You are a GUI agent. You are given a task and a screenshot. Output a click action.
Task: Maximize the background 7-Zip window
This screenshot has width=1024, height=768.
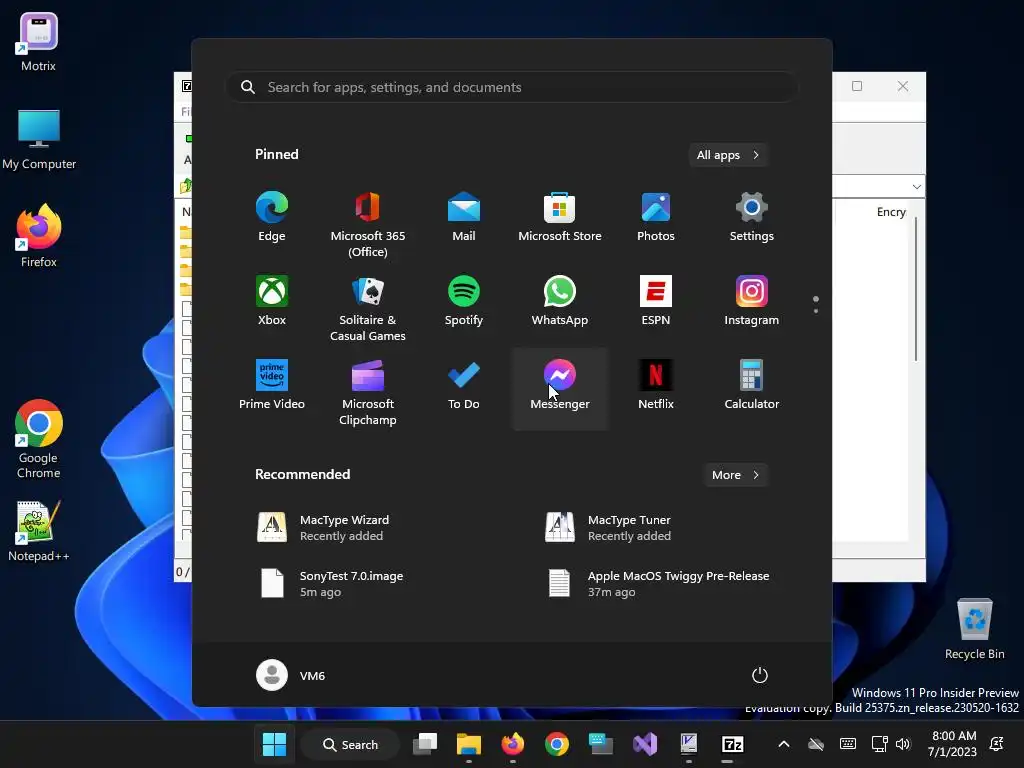[857, 86]
